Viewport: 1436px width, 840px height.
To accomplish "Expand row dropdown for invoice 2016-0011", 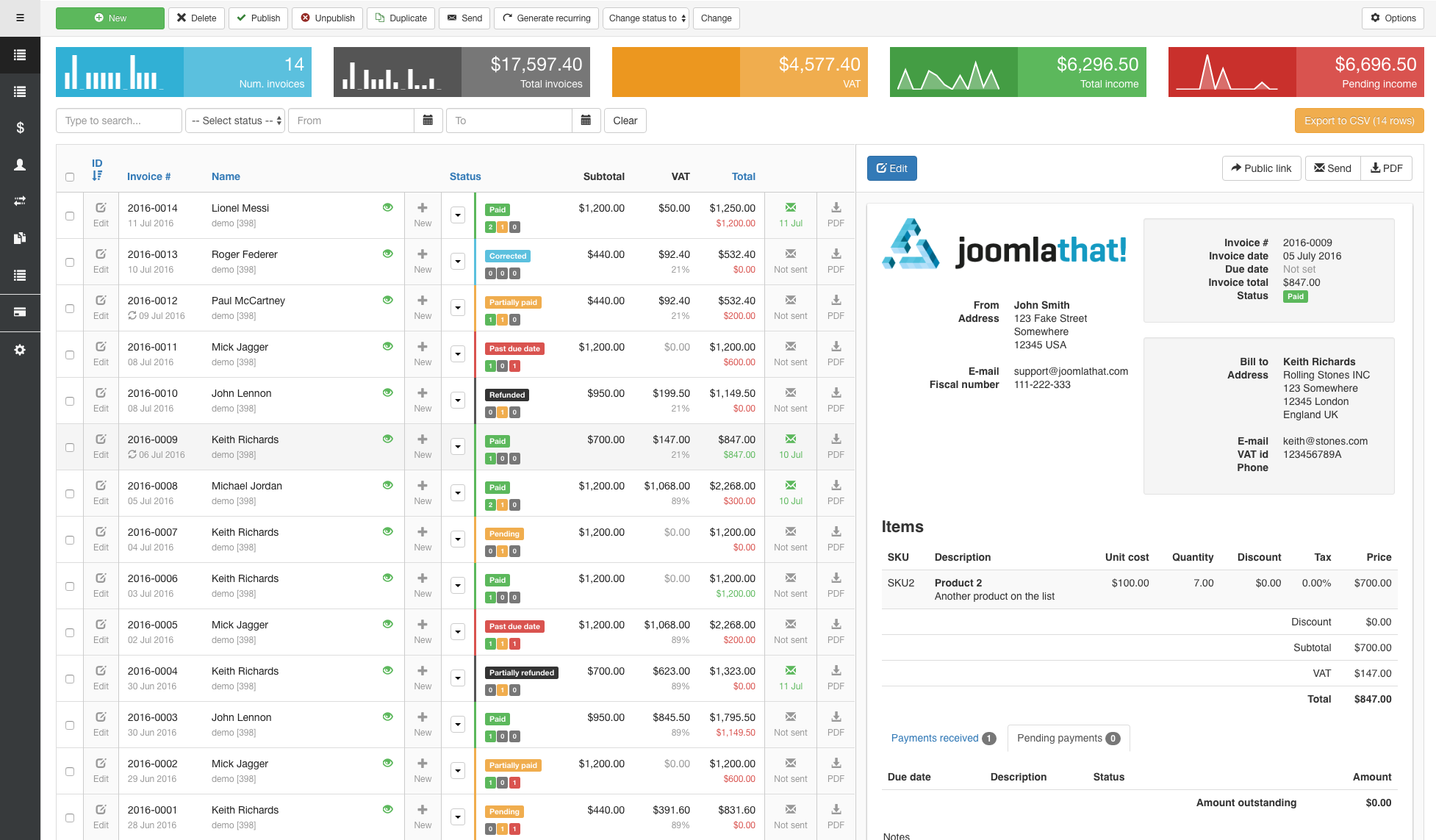I will (x=458, y=354).
